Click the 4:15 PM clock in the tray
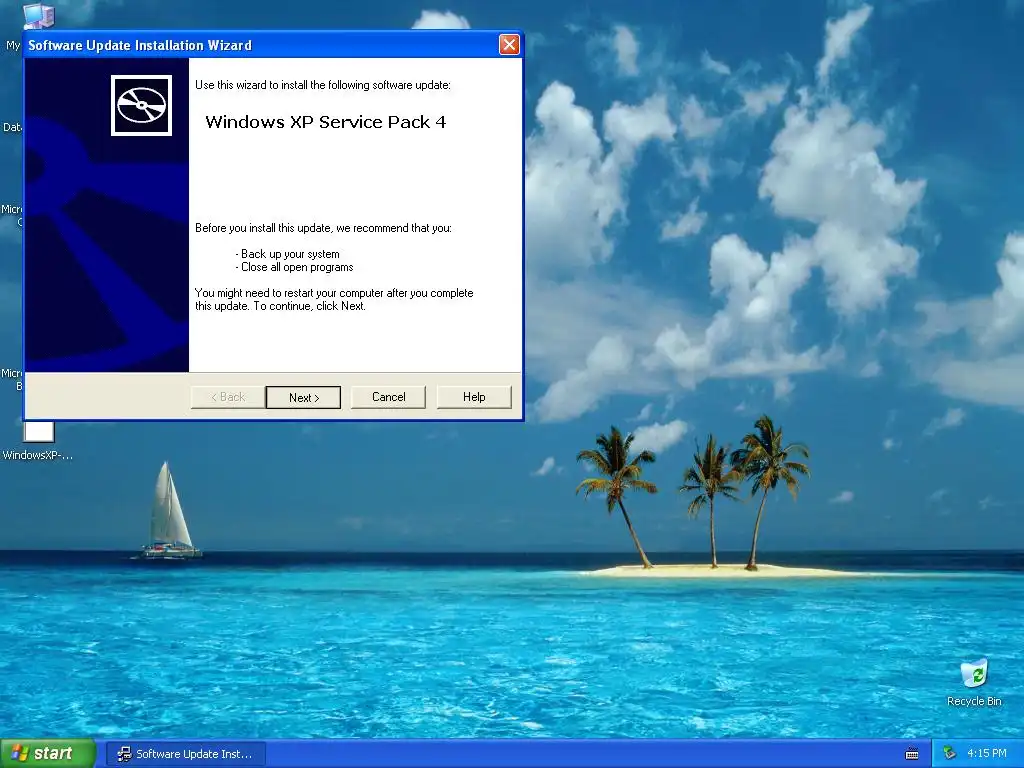 987,754
